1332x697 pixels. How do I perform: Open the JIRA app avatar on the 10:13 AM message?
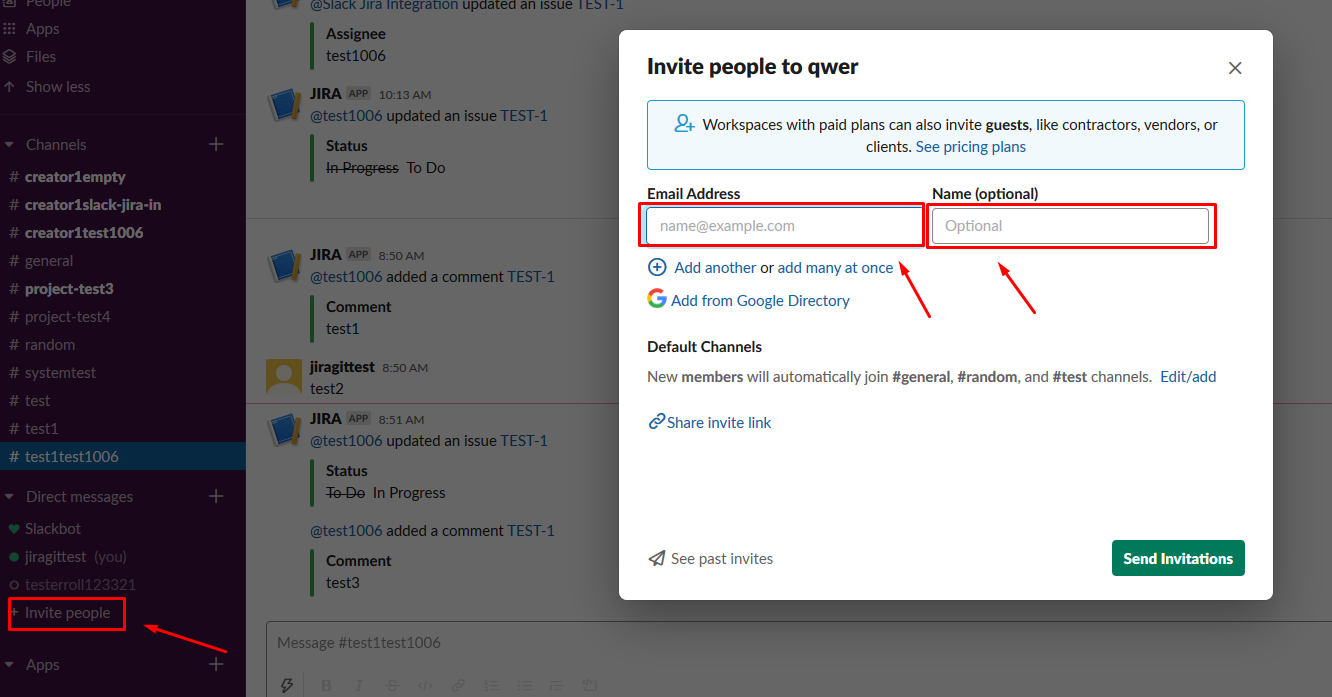[x=284, y=105]
